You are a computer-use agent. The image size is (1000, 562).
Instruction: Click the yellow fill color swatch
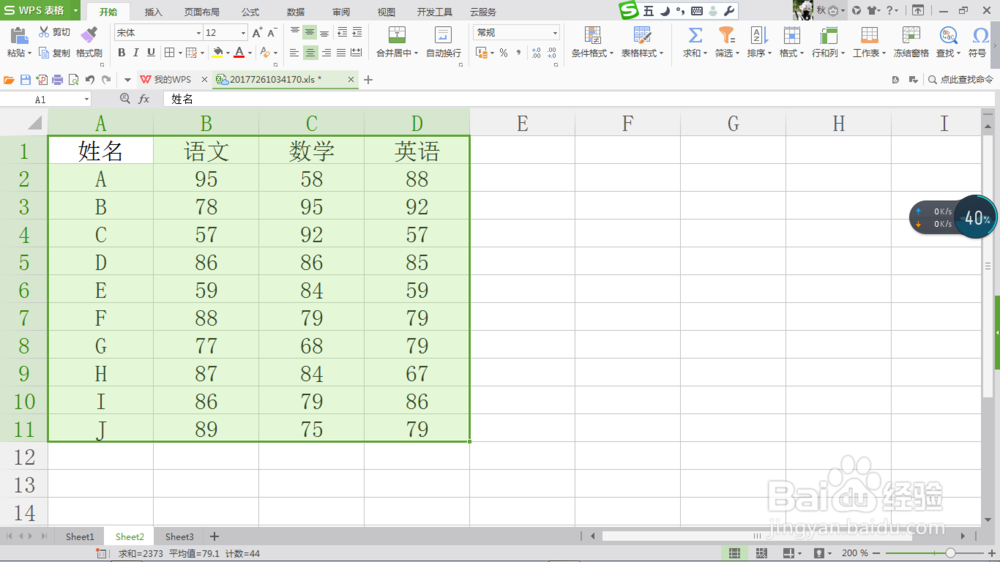(x=218, y=53)
